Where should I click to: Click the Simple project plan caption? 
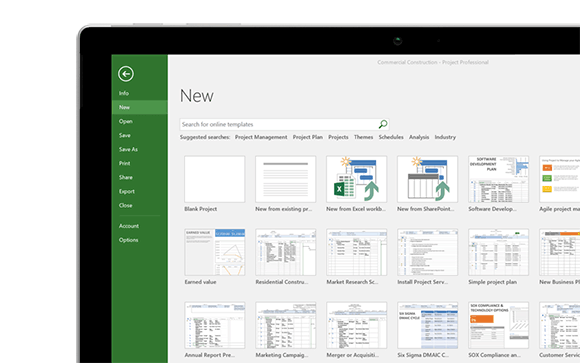492,282
